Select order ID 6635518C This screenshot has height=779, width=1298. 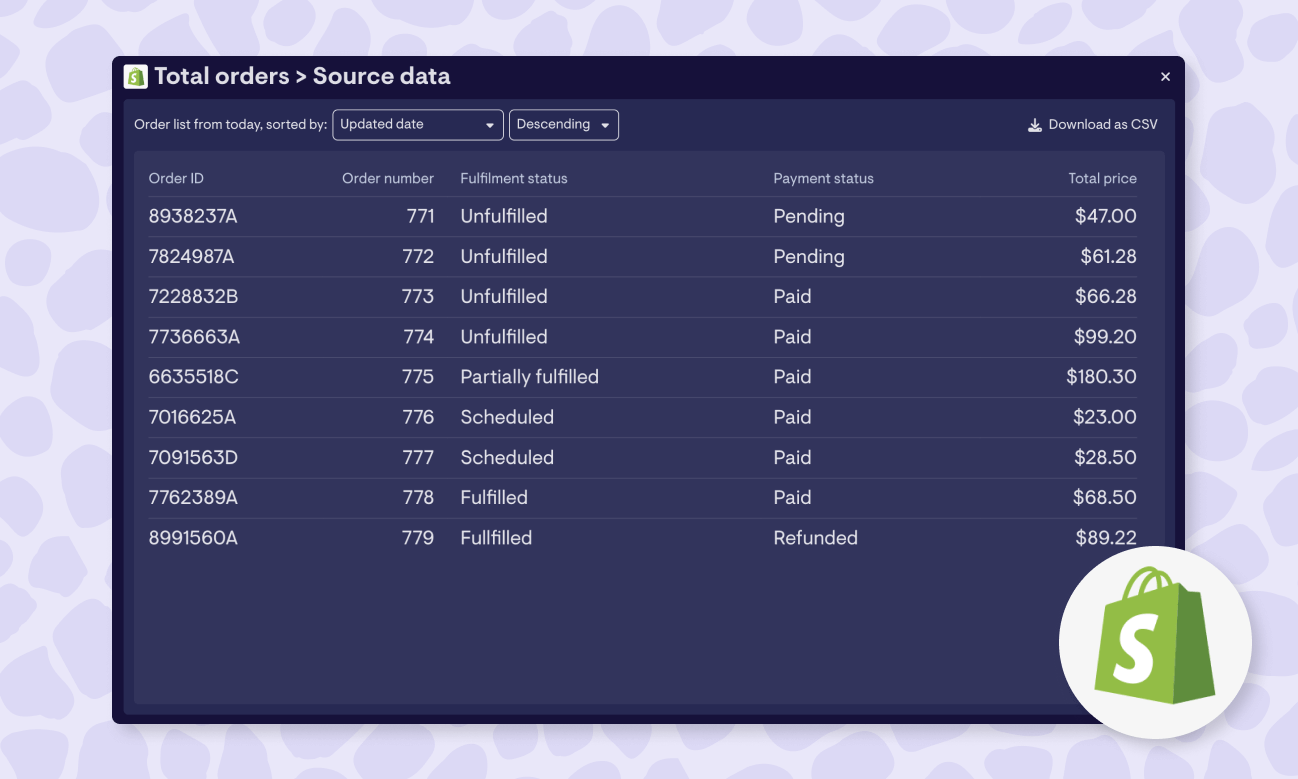click(193, 377)
